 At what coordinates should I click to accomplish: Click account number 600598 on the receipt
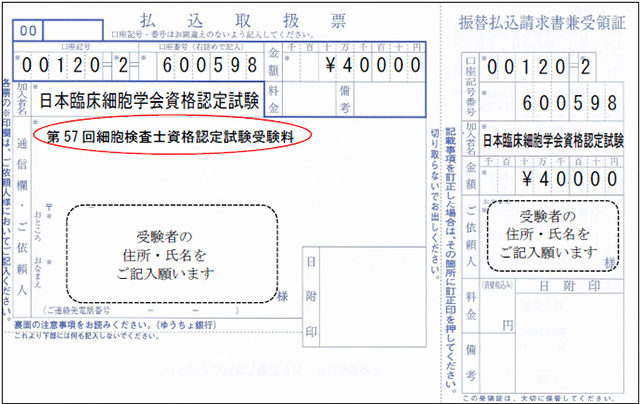pos(570,103)
